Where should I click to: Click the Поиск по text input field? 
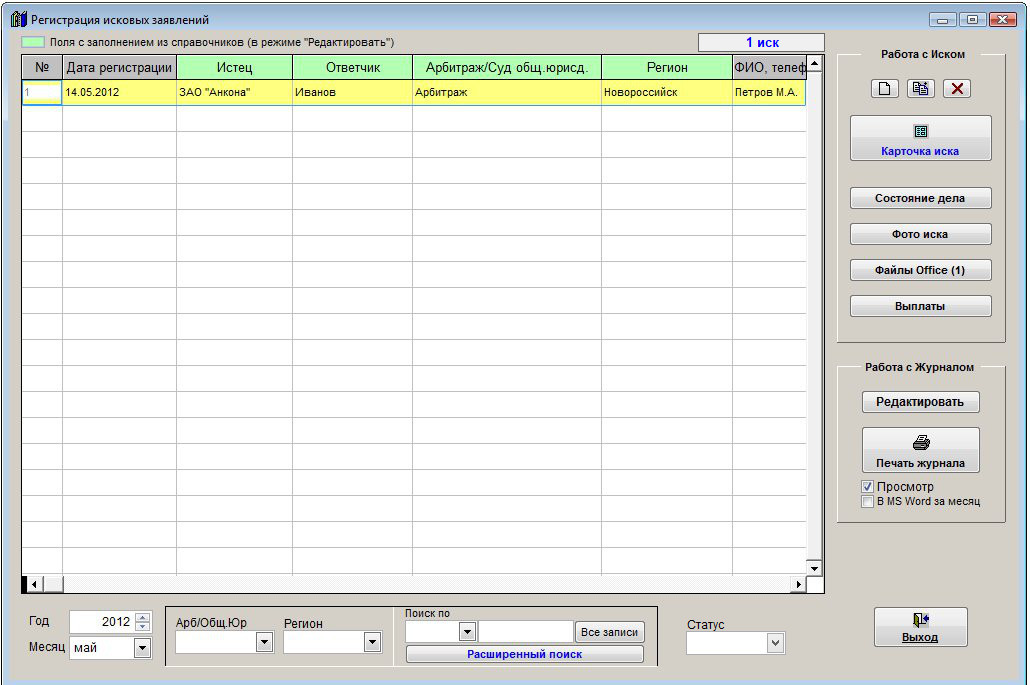pyautogui.click(x=526, y=632)
